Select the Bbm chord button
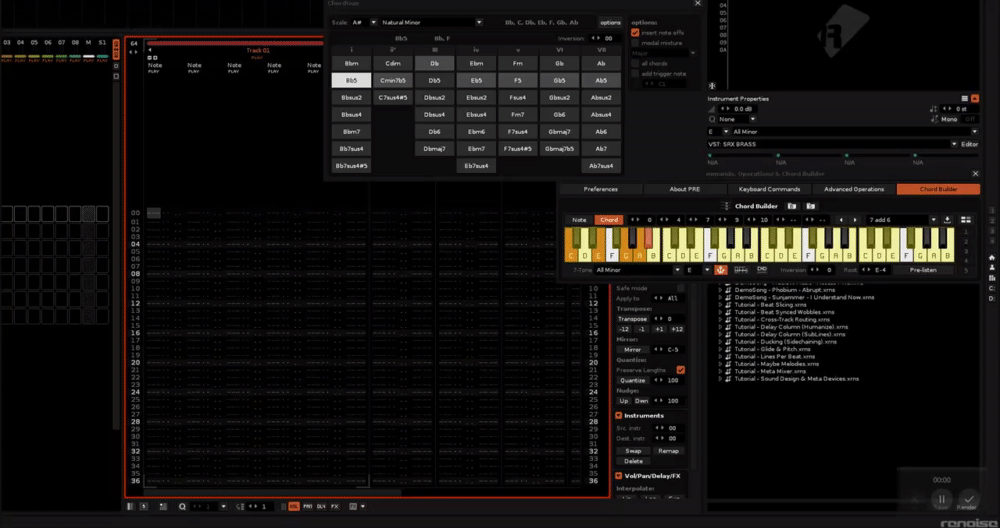This screenshot has height=528, width=1000. [x=351, y=64]
